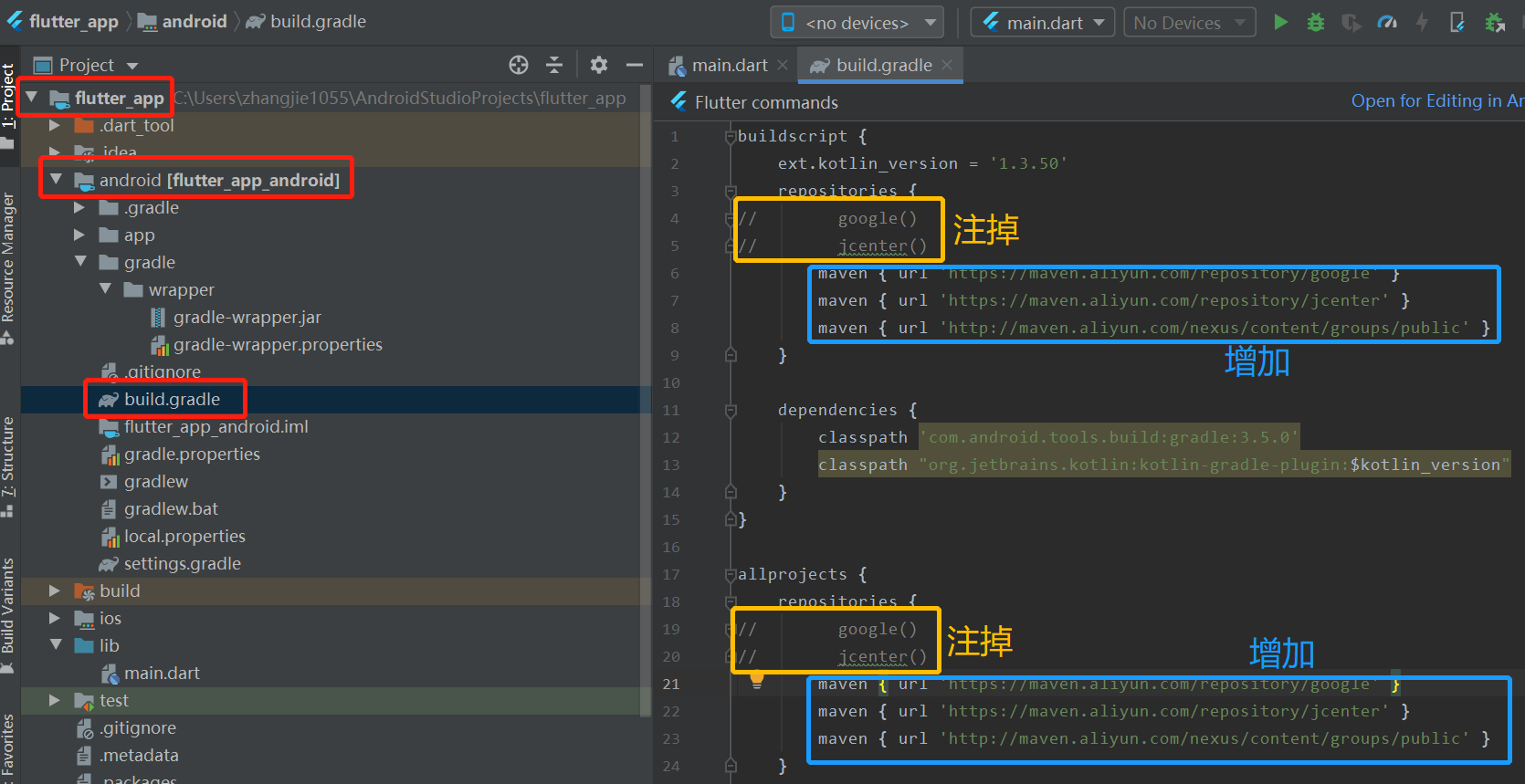Toggle the 1: Project side tab

[x=8, y=105]
